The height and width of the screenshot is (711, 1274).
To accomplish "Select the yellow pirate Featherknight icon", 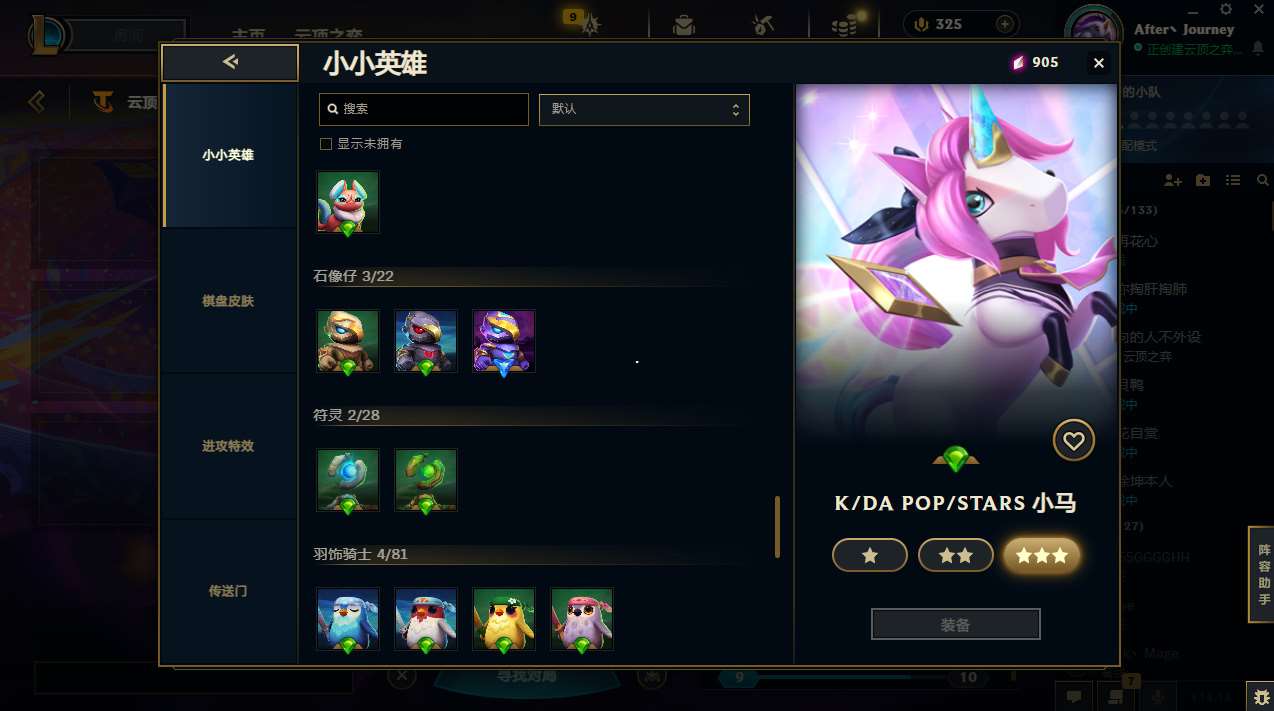I will pyautogui.click(x=504, y=619).
